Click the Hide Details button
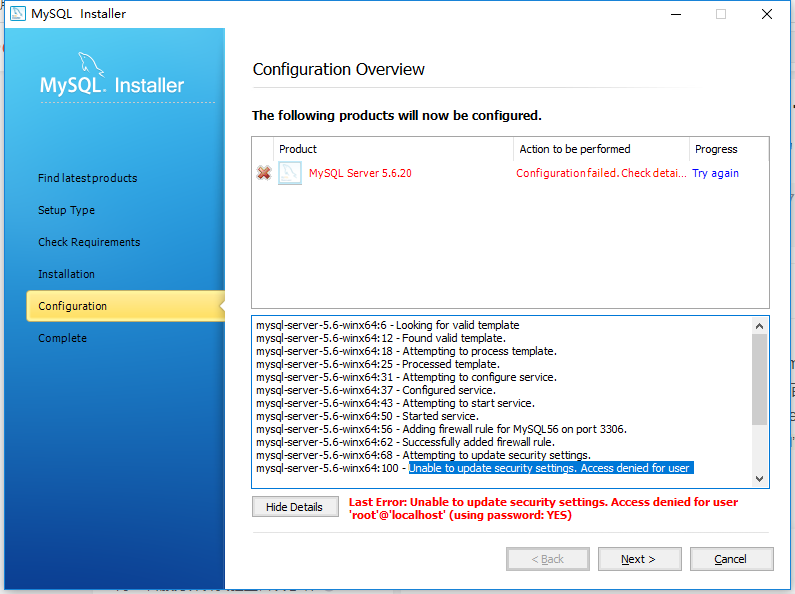795x594 pixels. tap(295, 507)
